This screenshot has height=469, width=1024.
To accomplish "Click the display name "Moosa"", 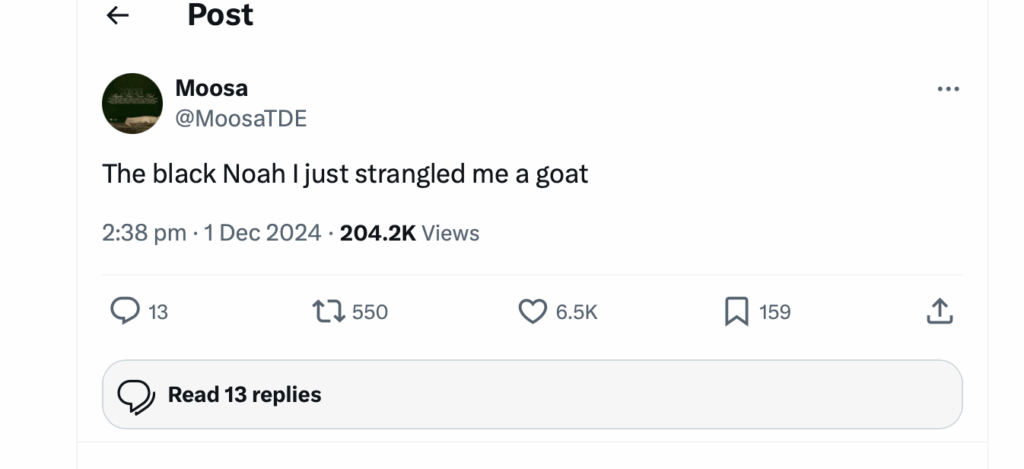I will [x=212, y=88].
